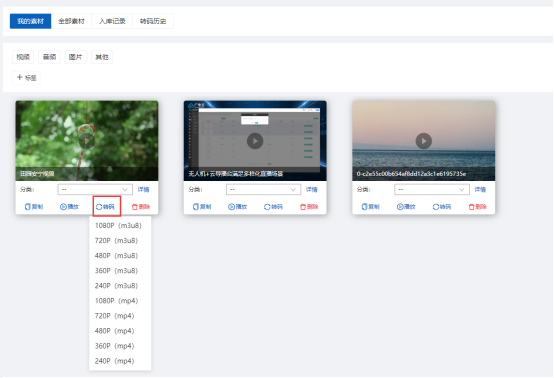Choose 720P (mp4) transcode option
Image resolution: width=554 pixels, height=378 pixels.
[x=120, y=316]
